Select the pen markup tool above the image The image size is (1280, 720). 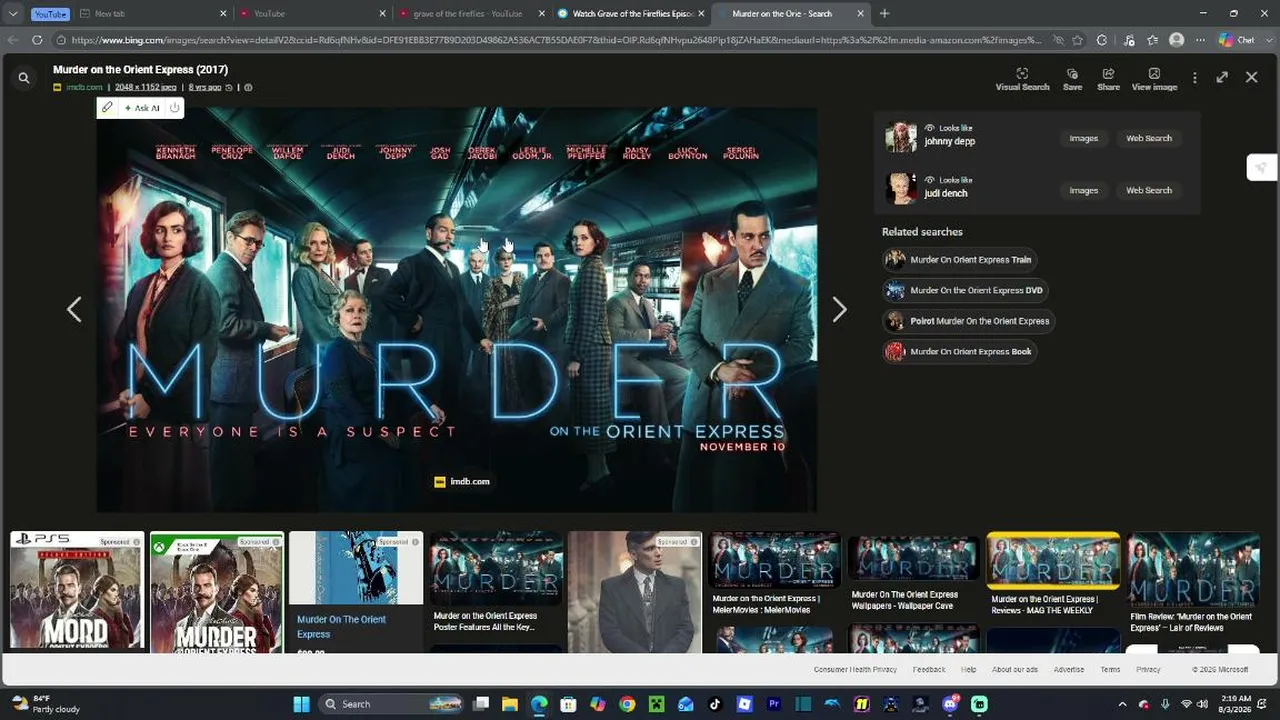click(x=107, y=108)
